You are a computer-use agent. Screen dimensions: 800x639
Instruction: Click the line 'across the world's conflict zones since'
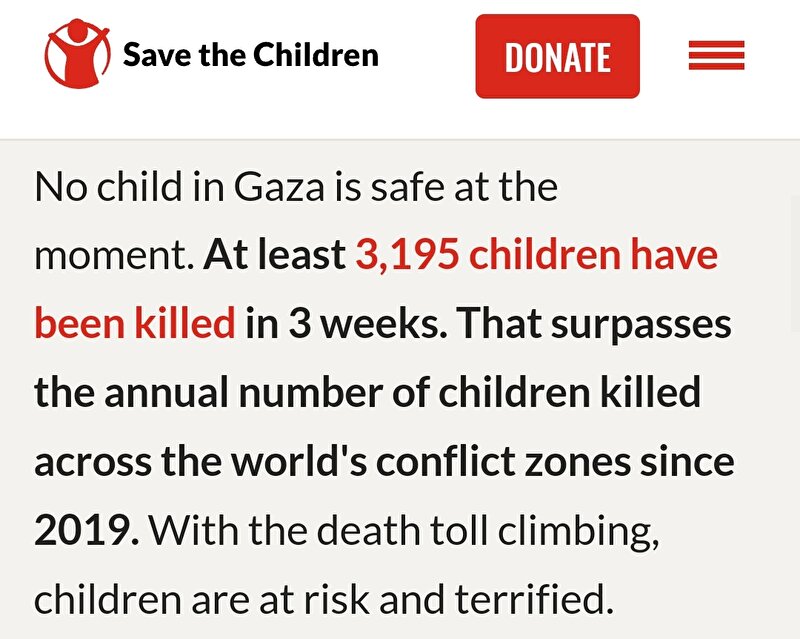point(384,461)
